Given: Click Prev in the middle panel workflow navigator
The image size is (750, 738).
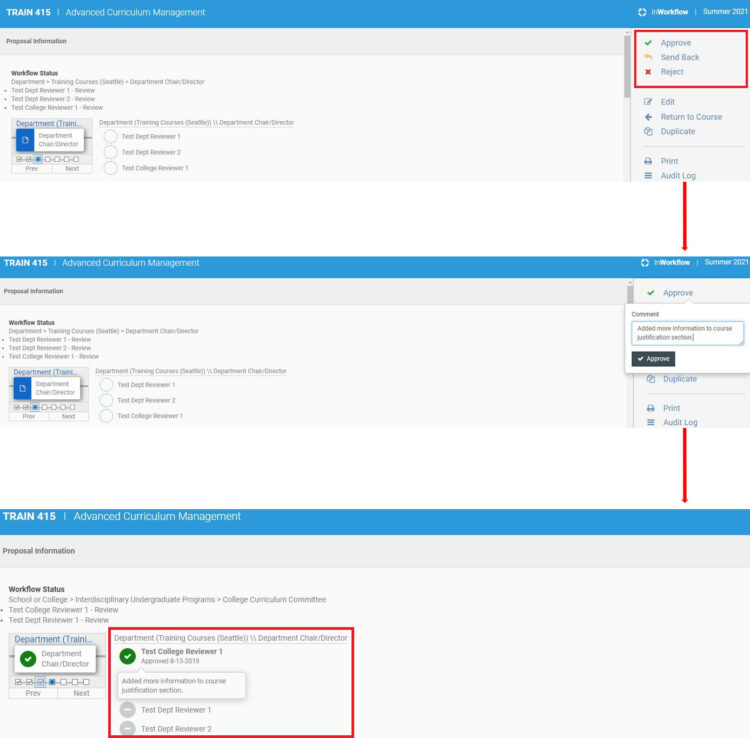Looking at the screenshot, I should pos(29,416).
